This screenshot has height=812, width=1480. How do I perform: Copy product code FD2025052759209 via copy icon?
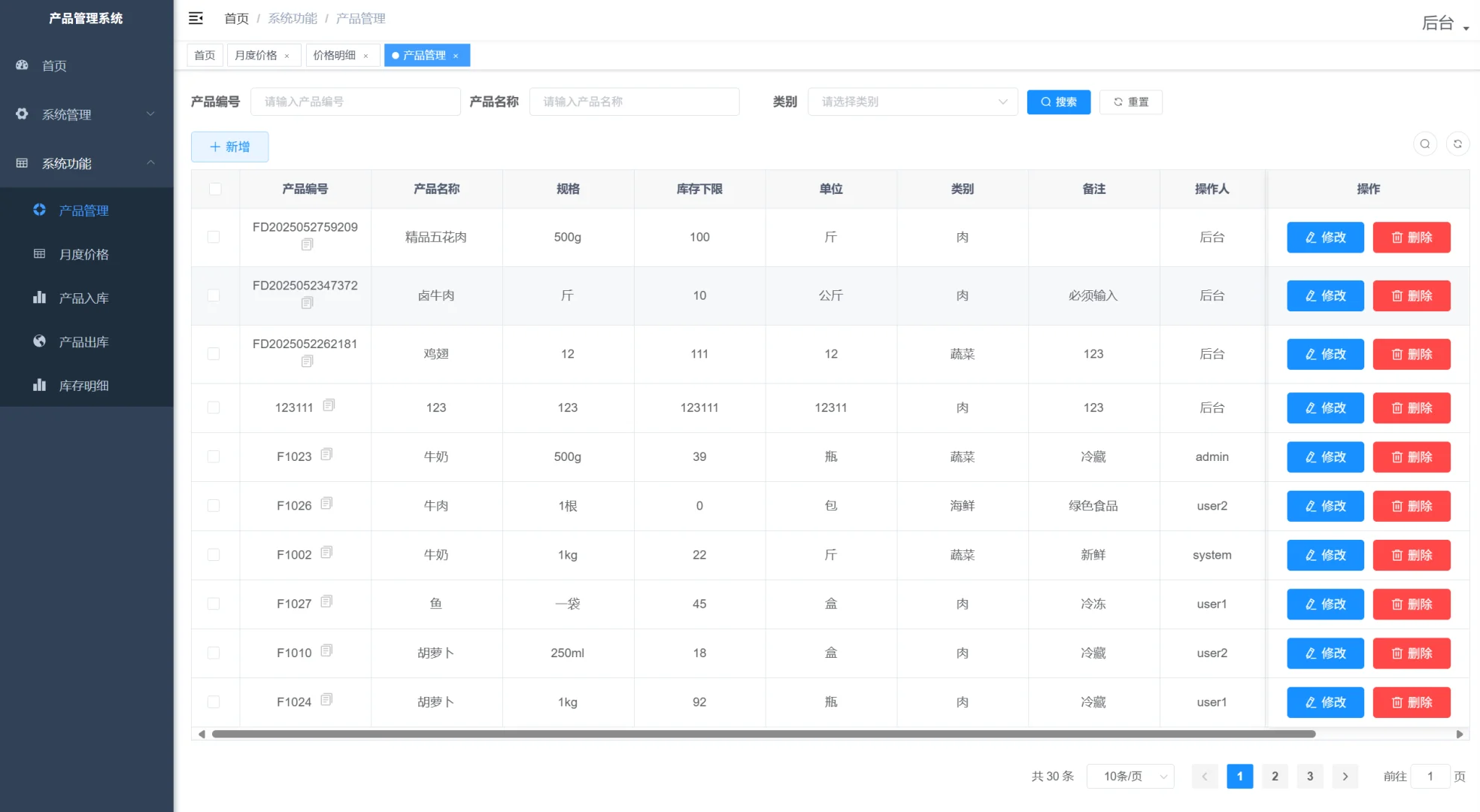[307, 244]
